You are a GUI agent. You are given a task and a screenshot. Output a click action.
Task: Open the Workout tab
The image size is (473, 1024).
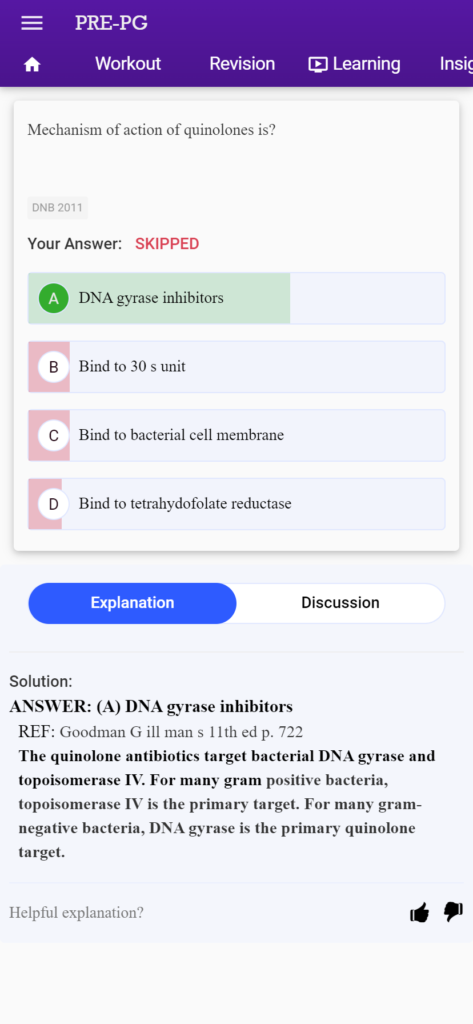point(128,64)
